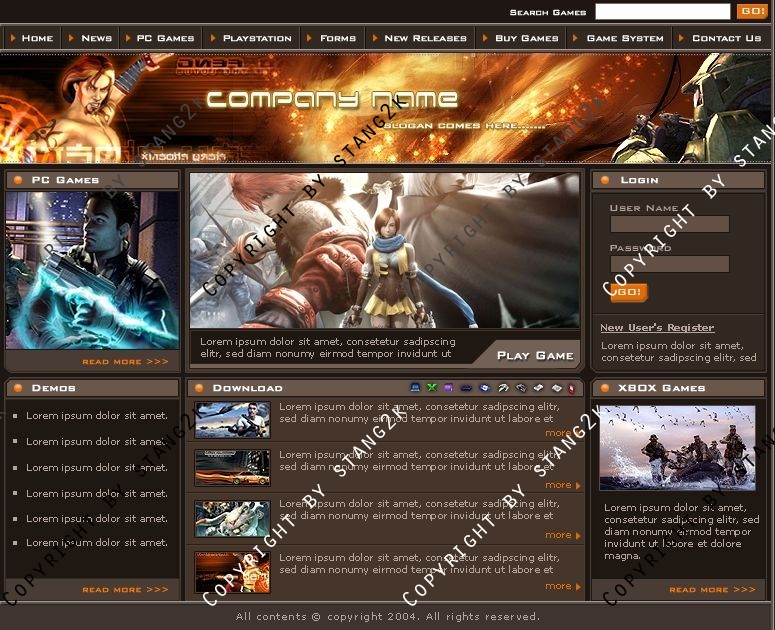Open the Contact Us navigation item
The height and width of the screenshot is (630, 775).
point(726,38)
